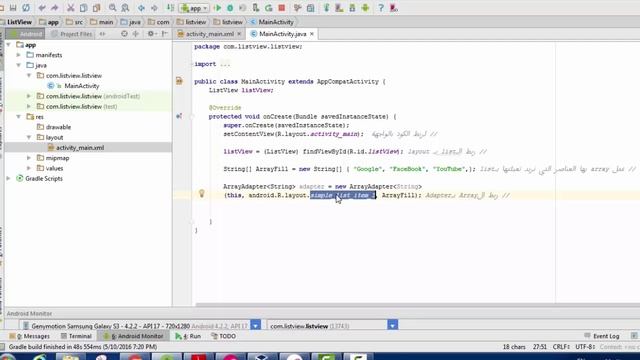Open the Android Device Monitor icon
This screenshot has width=640, height=360.
coord(365,8)
